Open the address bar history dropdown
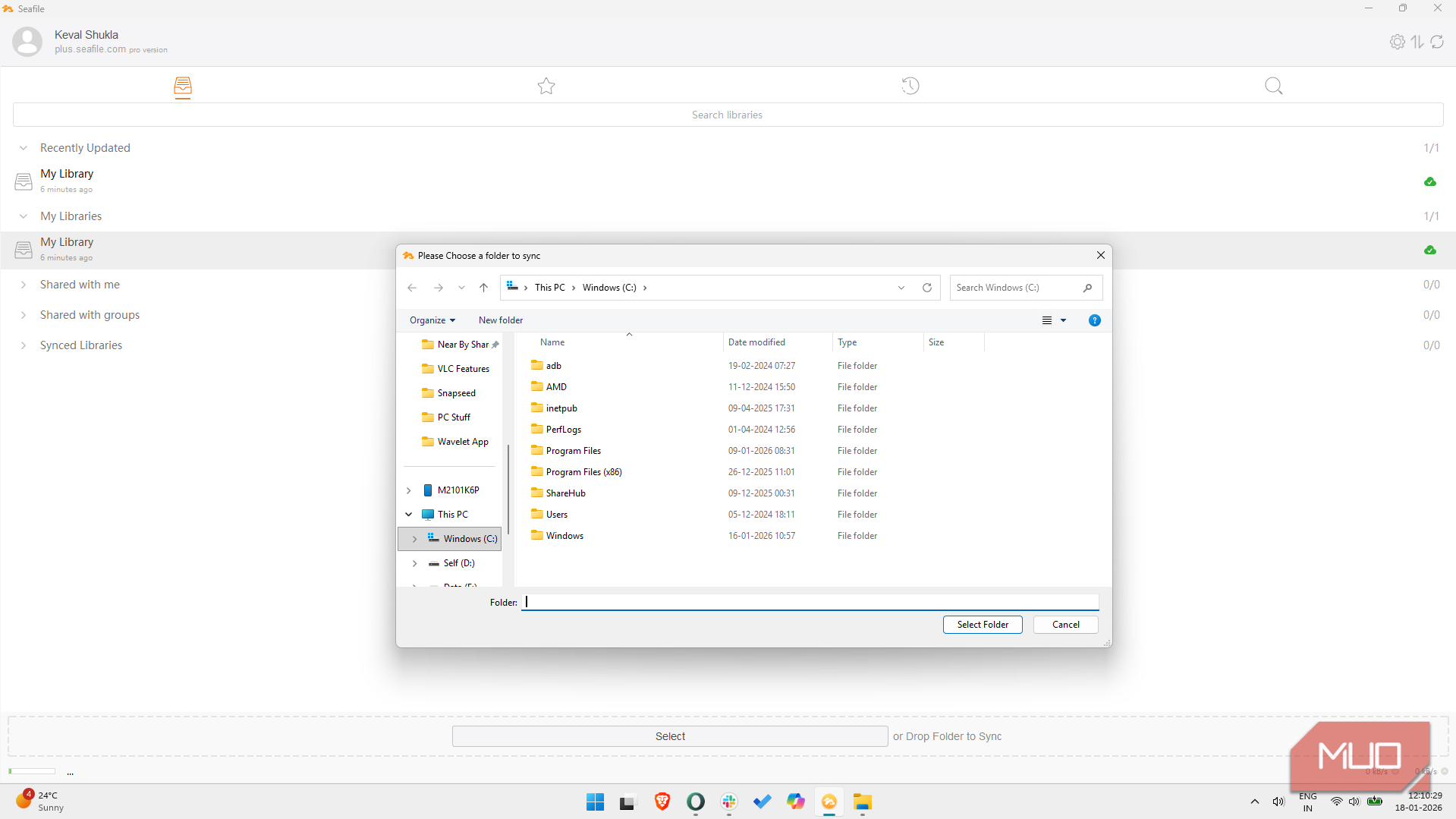1456x819 pixels. 901,288
